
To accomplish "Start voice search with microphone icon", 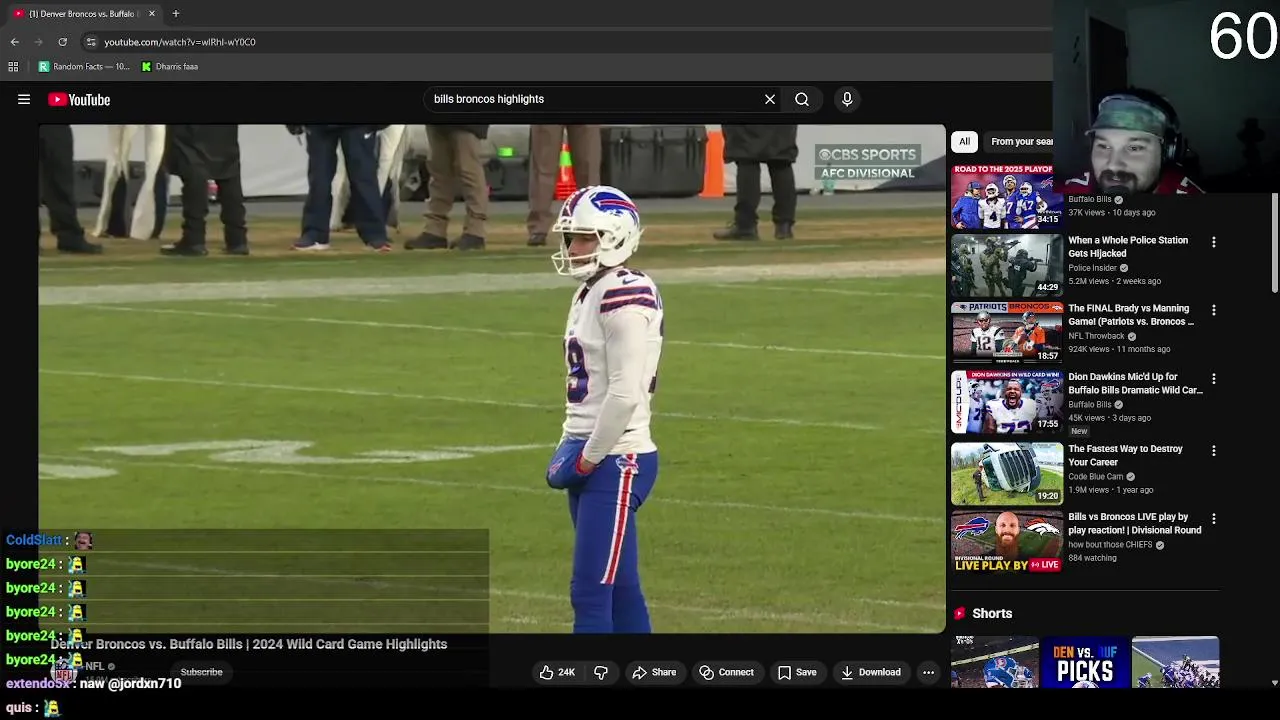I will [847, 99].
